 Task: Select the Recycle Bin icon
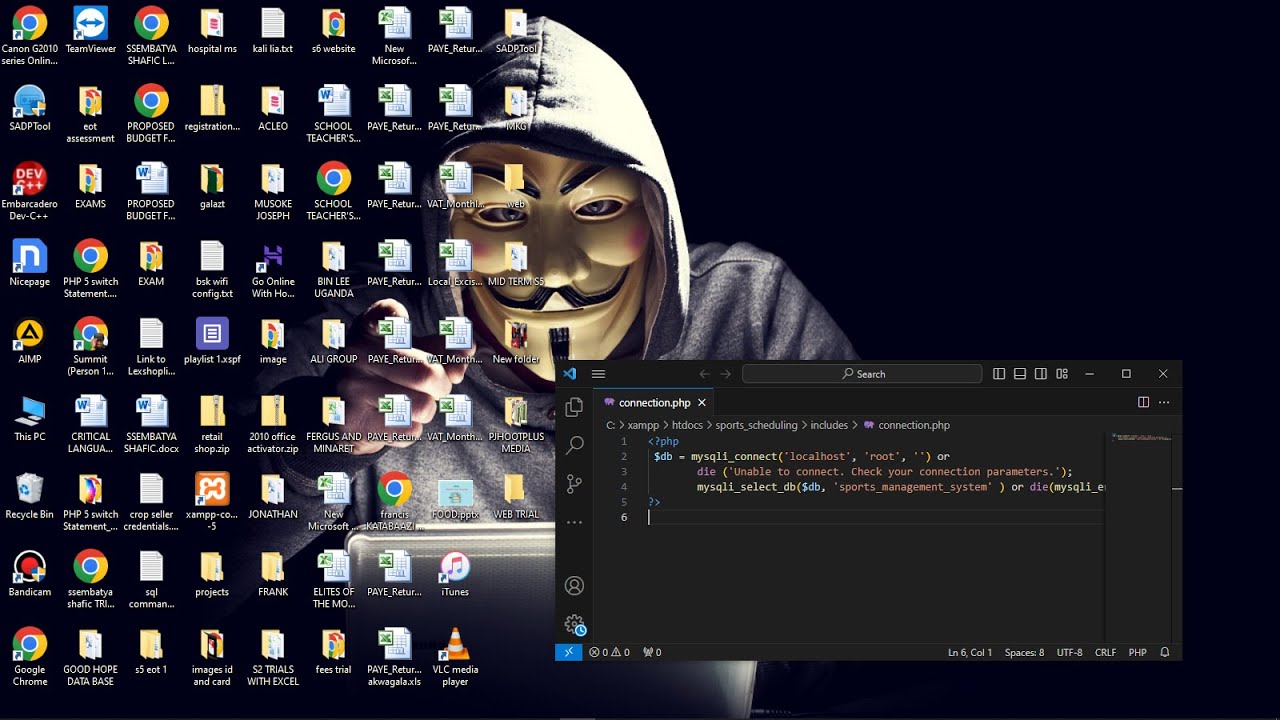30,496
